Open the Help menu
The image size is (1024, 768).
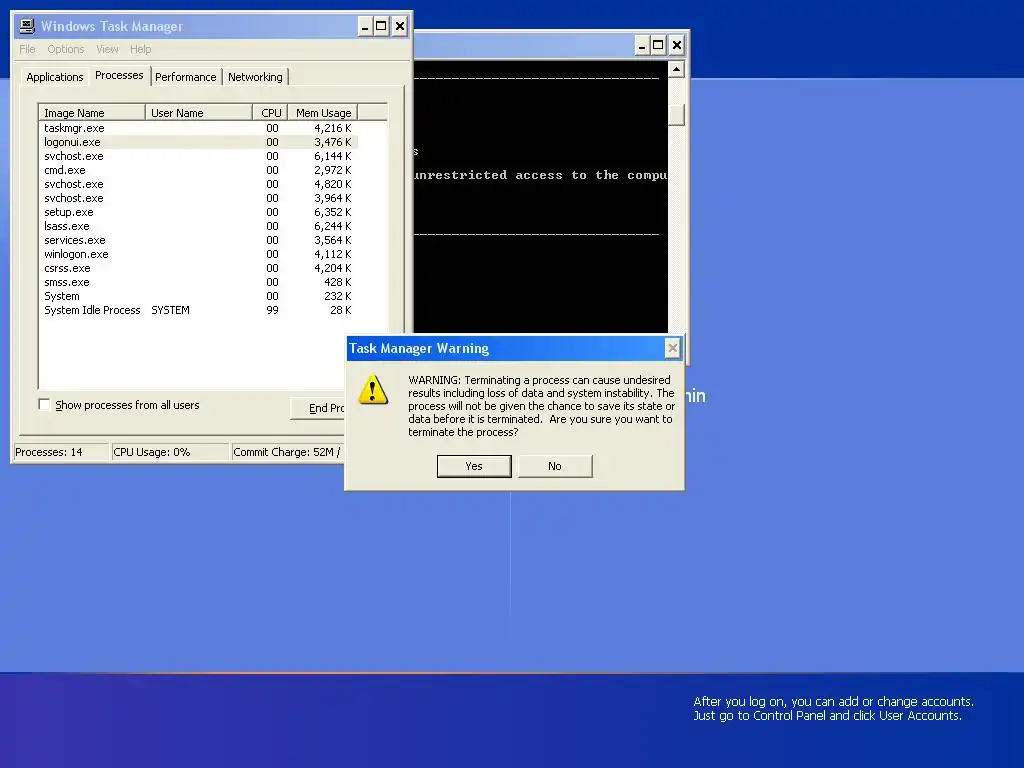140,49
